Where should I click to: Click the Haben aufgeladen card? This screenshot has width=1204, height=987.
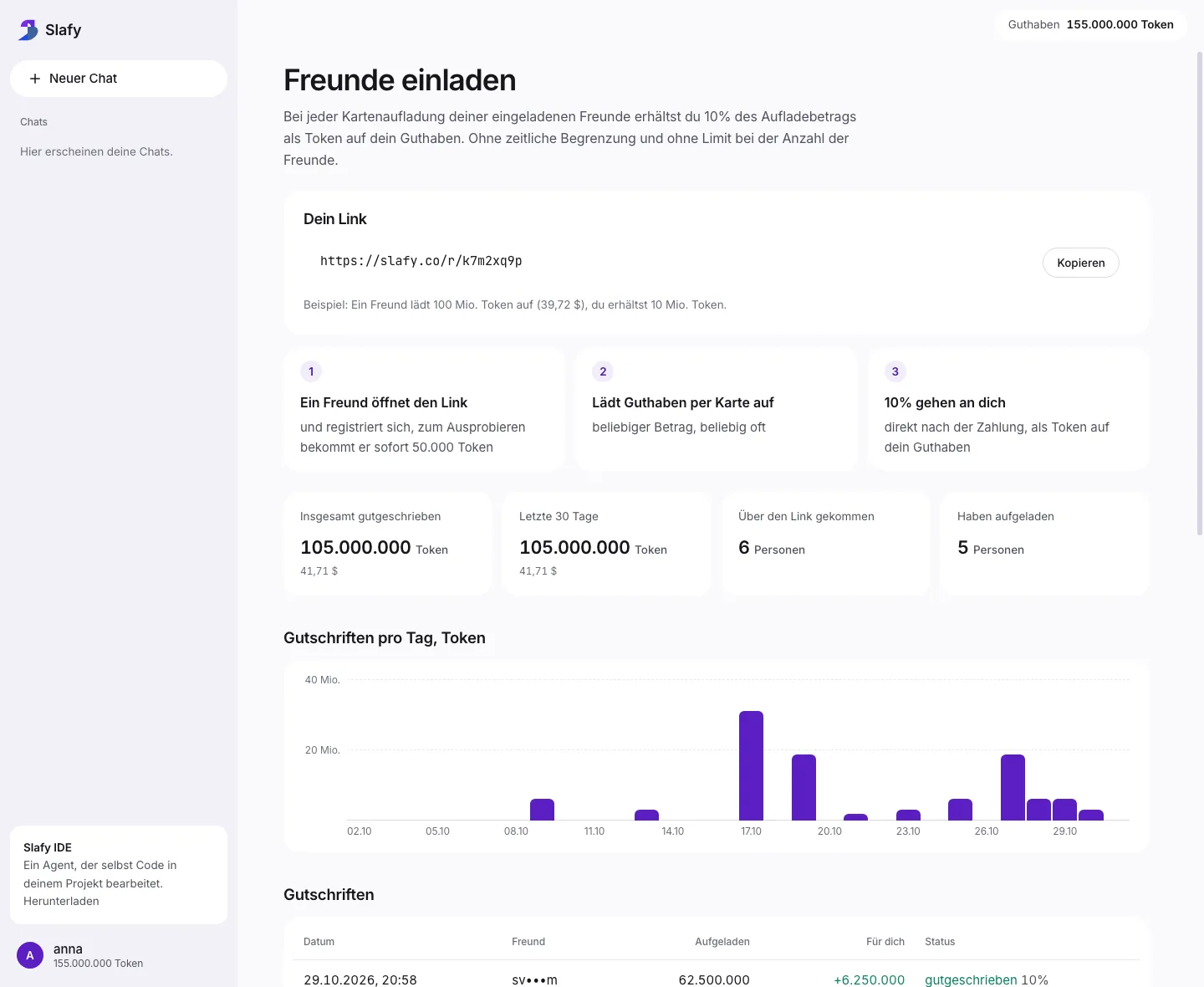click(x=1045, y=544)
